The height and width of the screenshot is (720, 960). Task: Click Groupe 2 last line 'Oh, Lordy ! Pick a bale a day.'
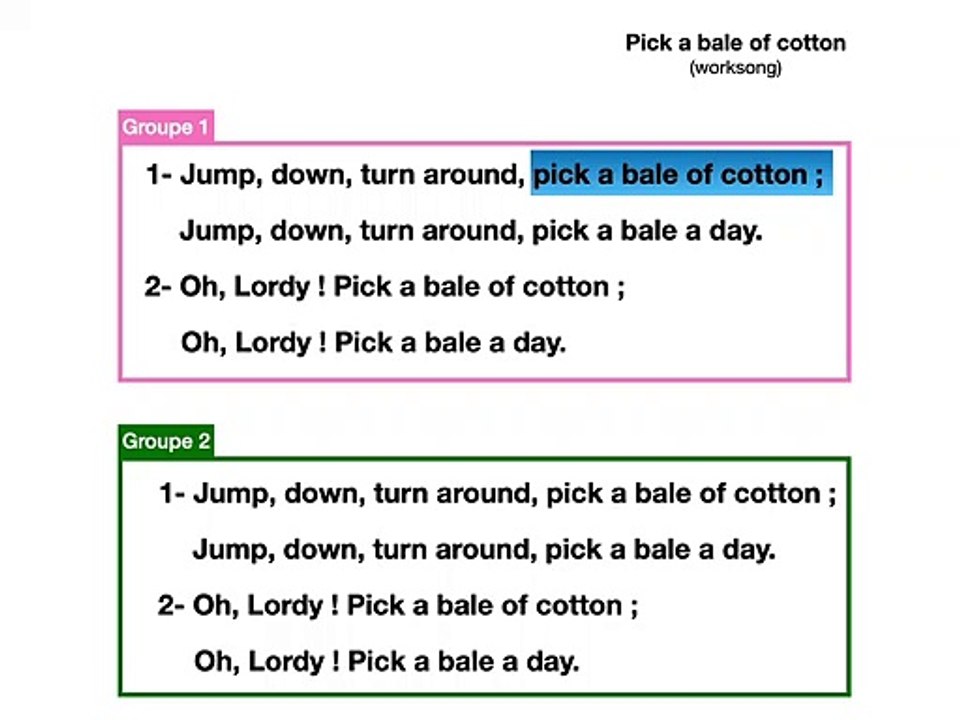tap(387, 661)
